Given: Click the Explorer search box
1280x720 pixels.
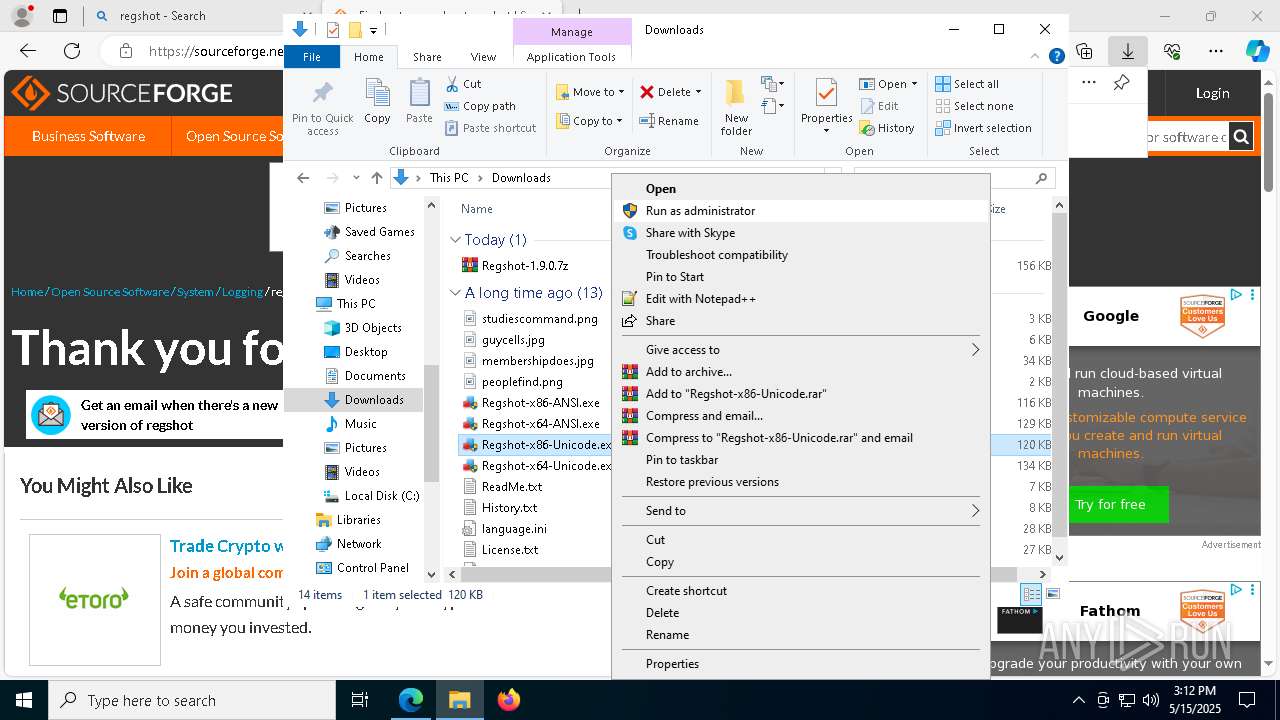Looking at the screenshot, I should 953,178.
